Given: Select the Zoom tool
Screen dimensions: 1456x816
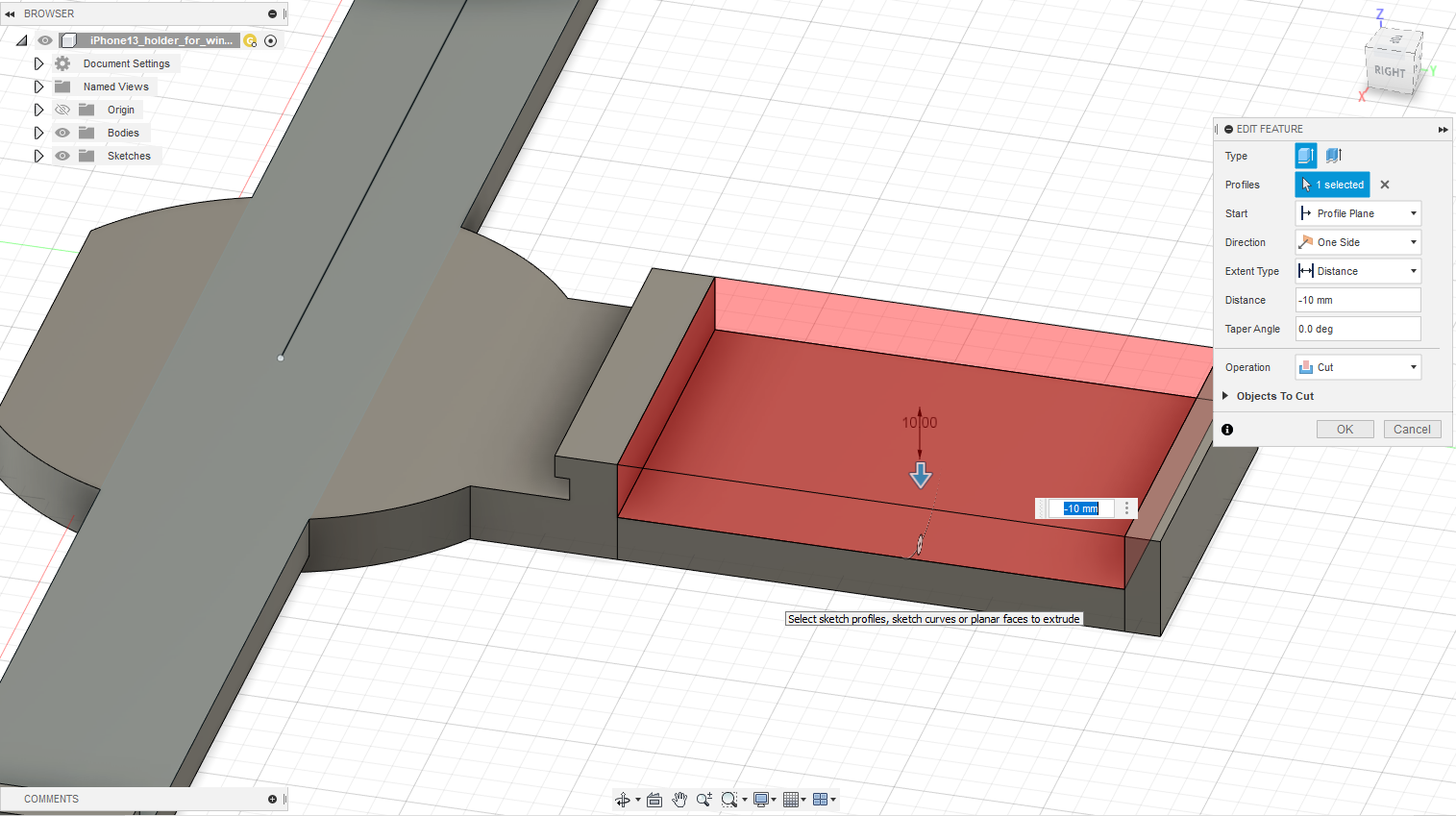Looking at the screenshot, I should 704,800.
